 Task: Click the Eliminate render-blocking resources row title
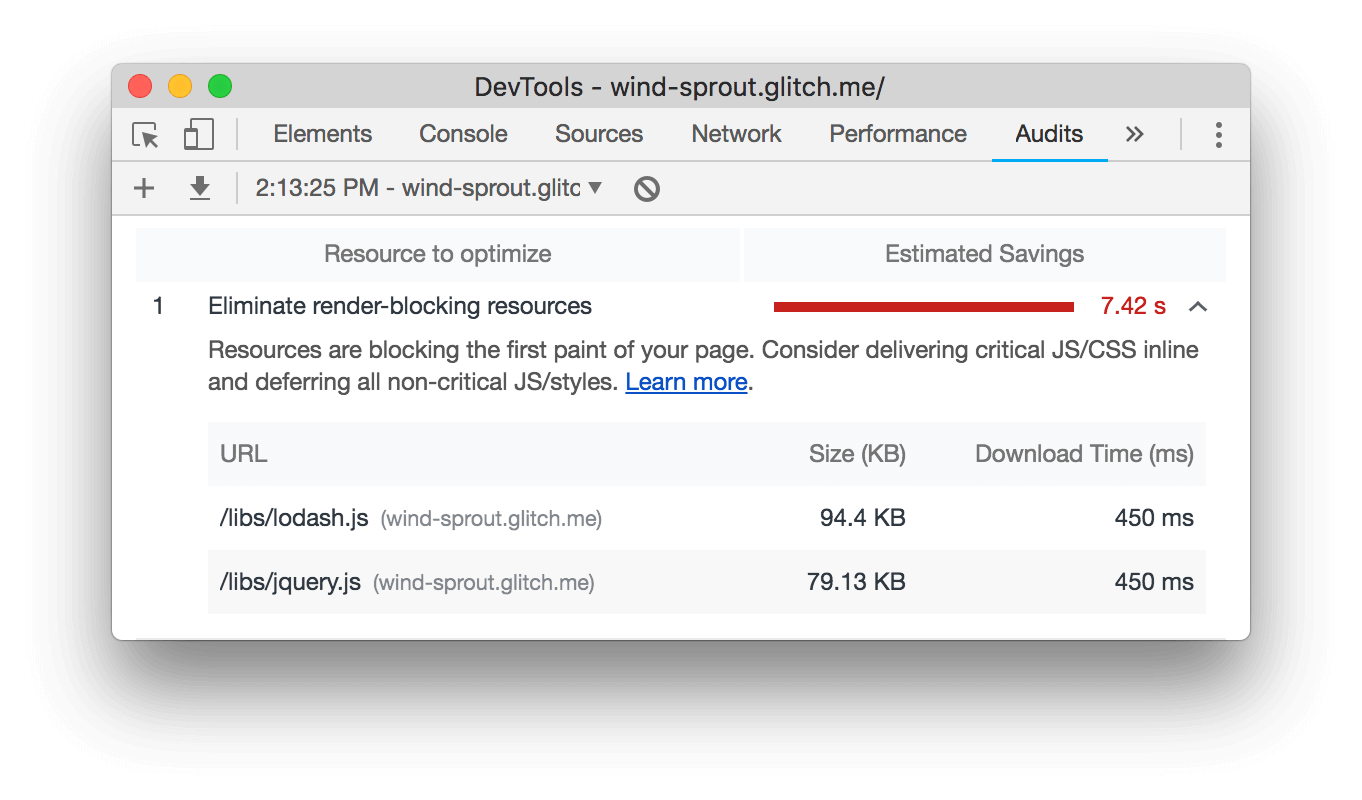[400, 307]
